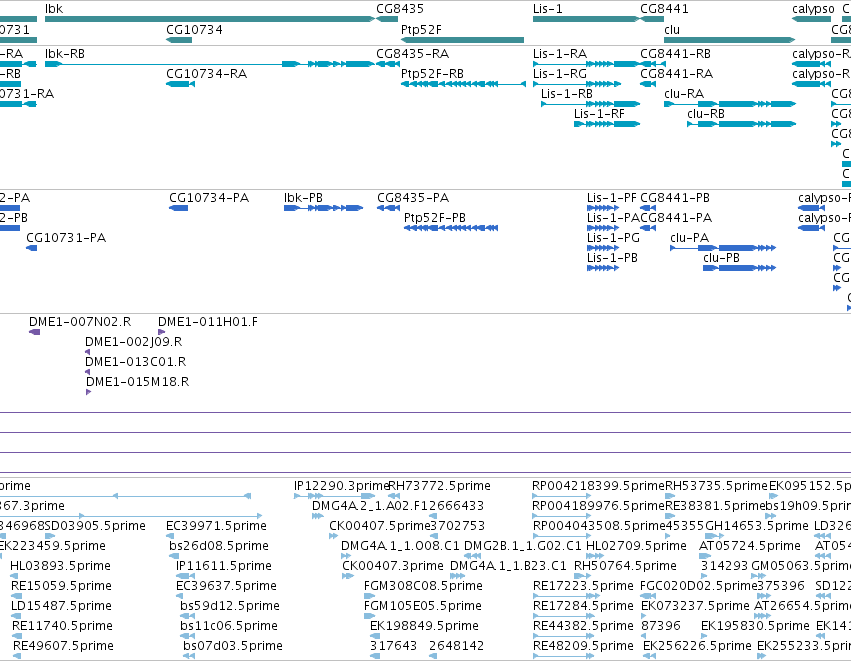Click the CG8435 gene label
Viewport: 851px width, 661px height.
[400, 9]
